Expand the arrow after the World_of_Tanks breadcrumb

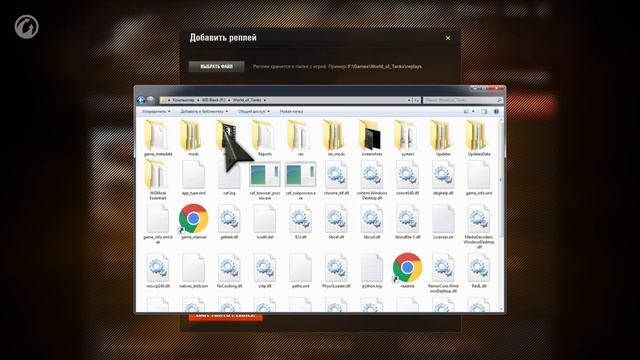pos(264,100)
